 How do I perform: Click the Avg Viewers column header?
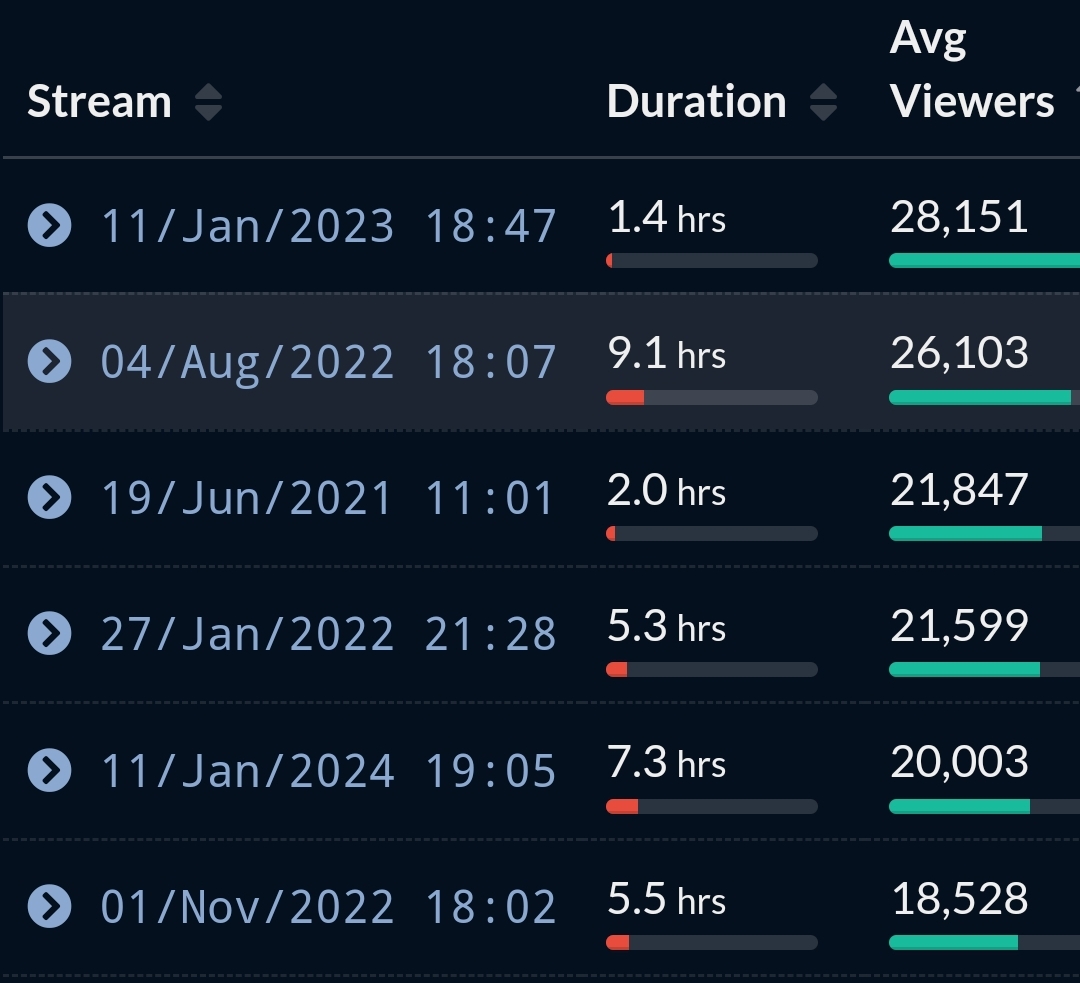click(x=971, y=72)
